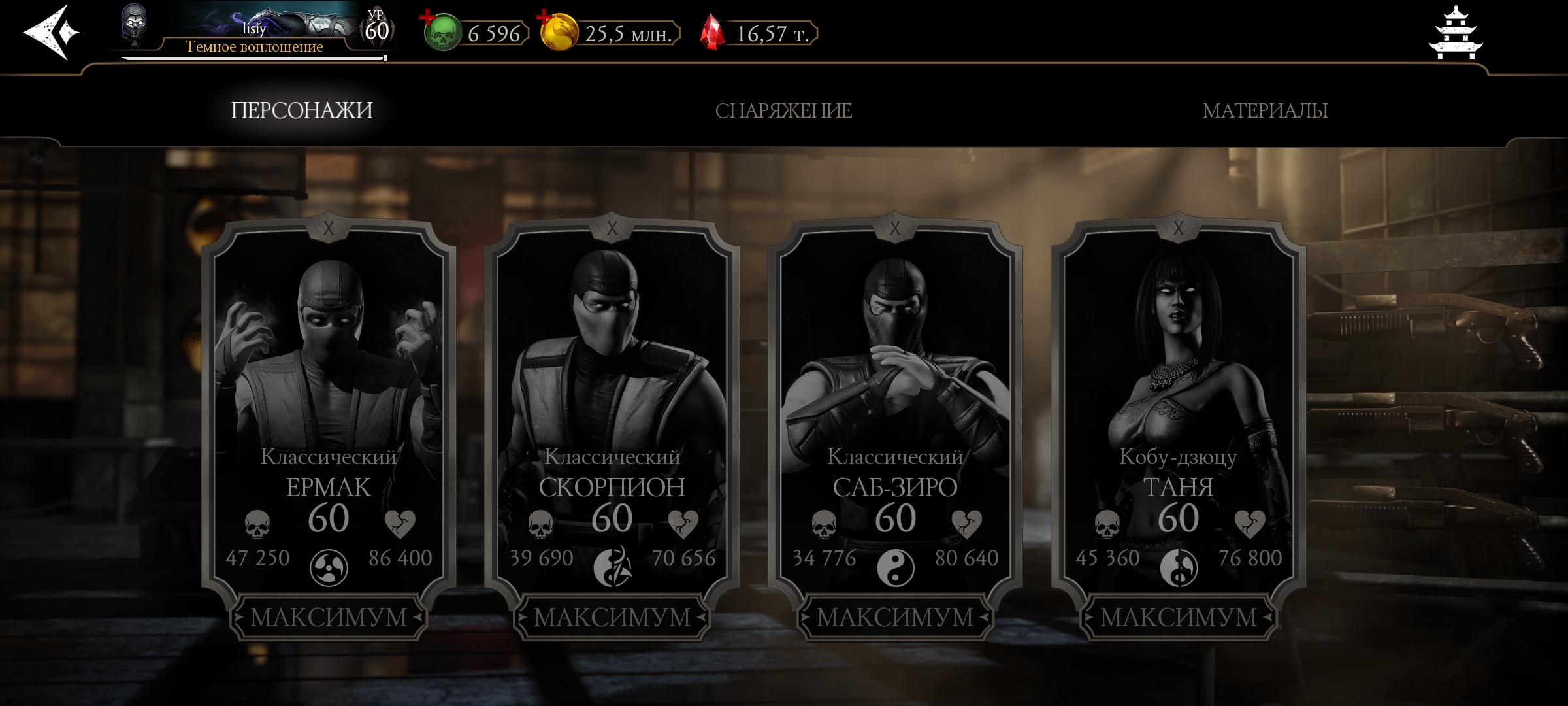Tap Scorpion's class emblem icon
The width and height of the screenshot is (1568, 706).
click(612, 566)
